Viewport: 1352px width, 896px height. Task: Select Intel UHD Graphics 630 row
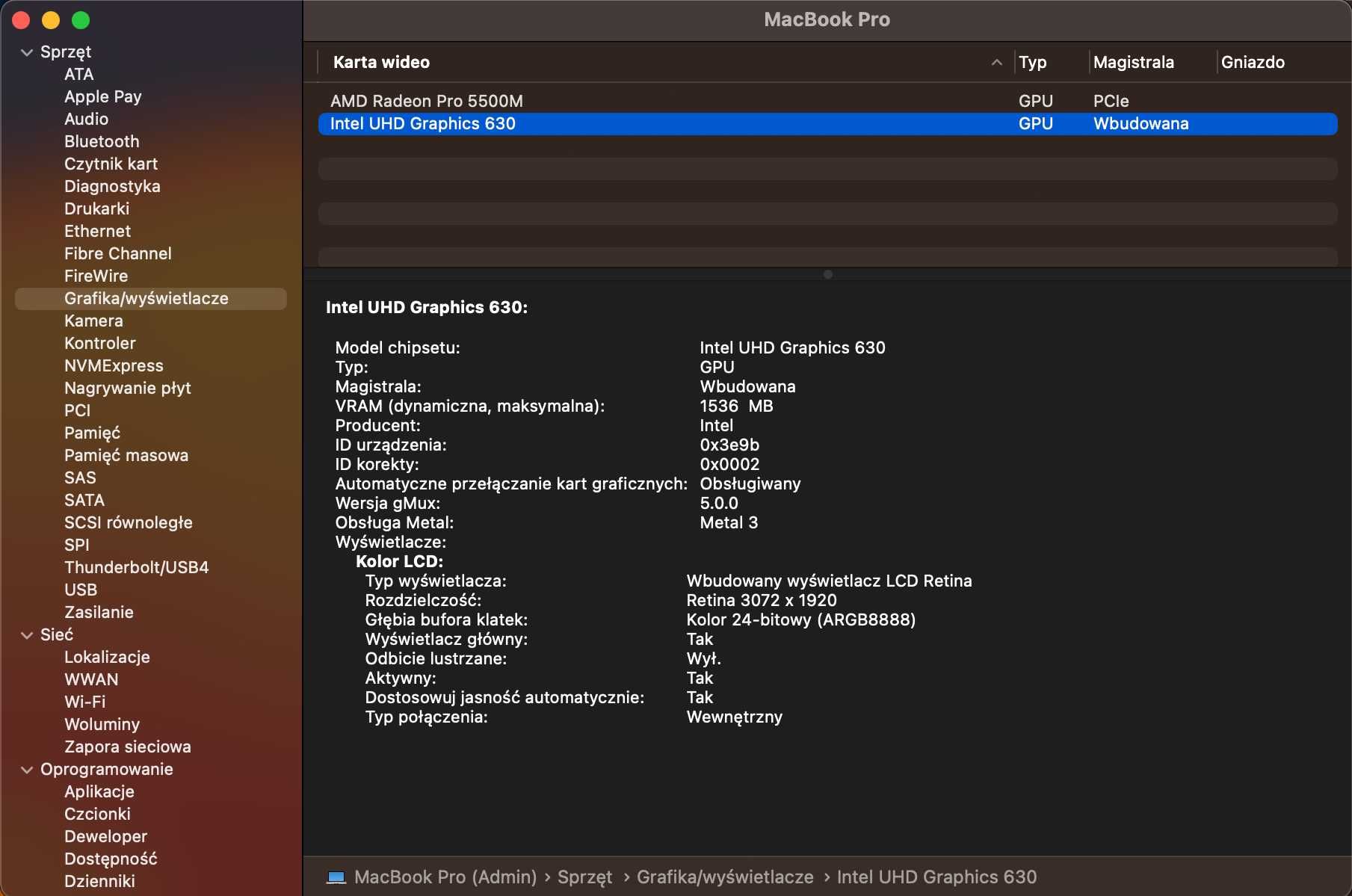point(827,124)
